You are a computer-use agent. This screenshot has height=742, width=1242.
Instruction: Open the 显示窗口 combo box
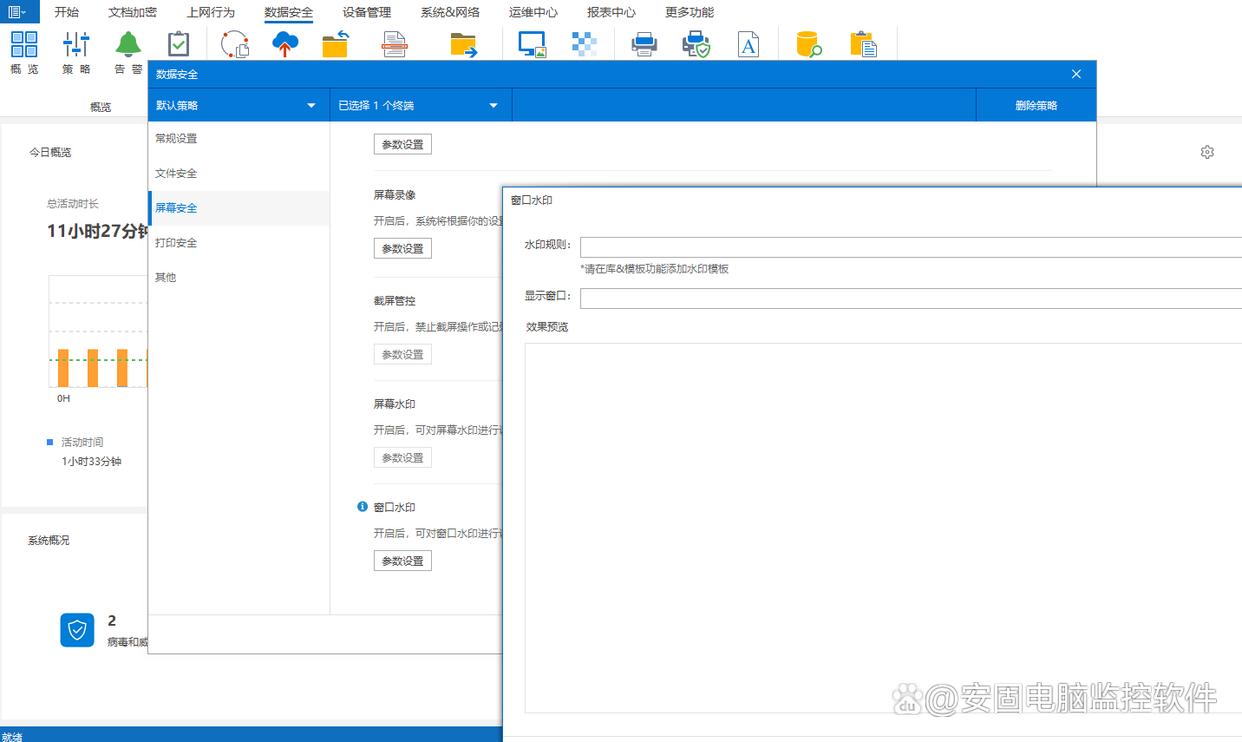point(910,298)
